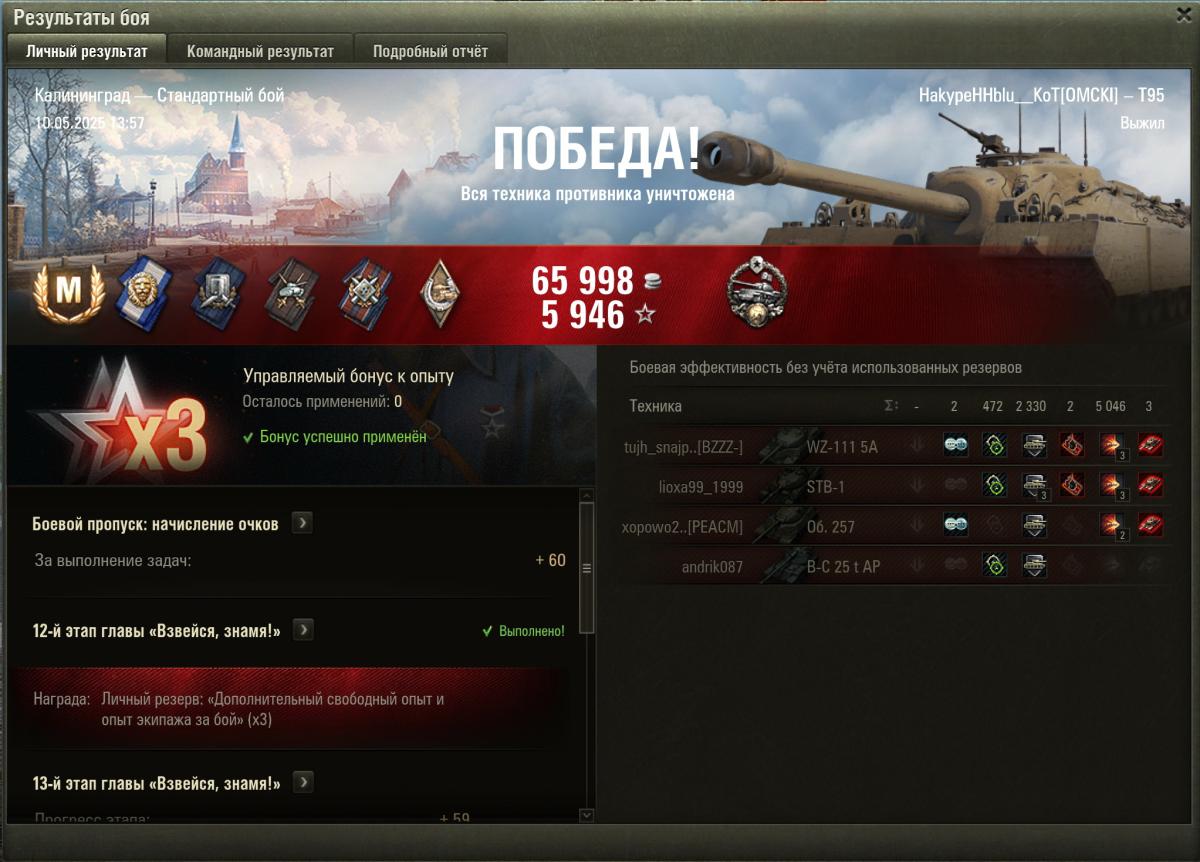
Task: Click blocked damage icon in STB-1 row
Action: click(x=1034, y=486)
